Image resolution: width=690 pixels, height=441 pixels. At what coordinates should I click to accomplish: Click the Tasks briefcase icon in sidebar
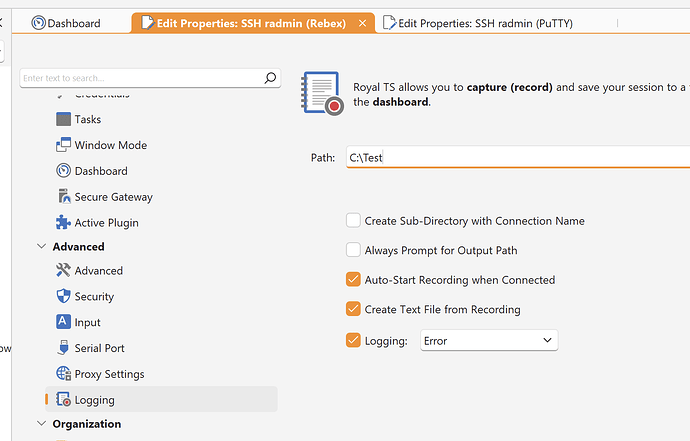coord(64,119)
